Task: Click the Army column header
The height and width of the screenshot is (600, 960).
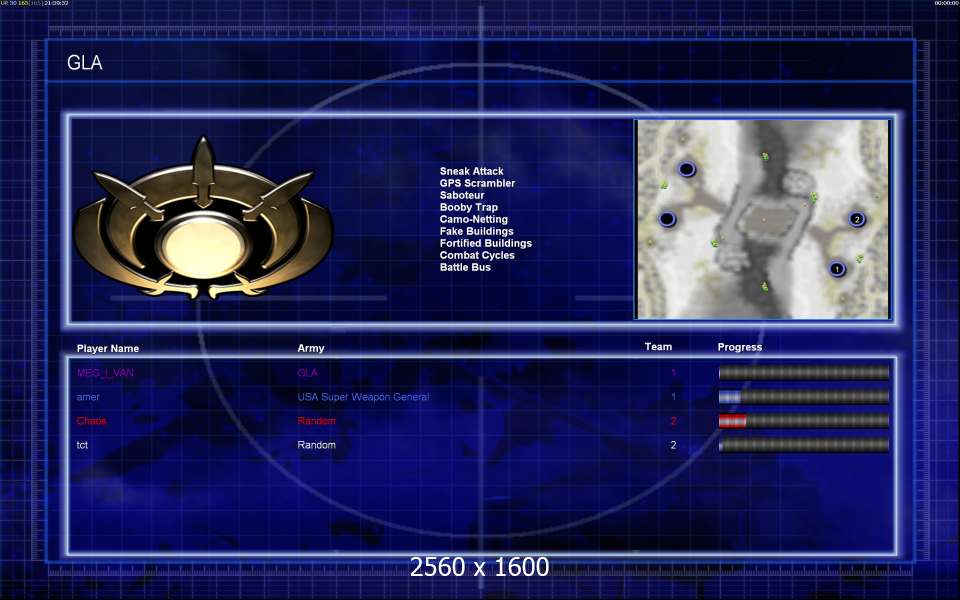Action: 310,348
